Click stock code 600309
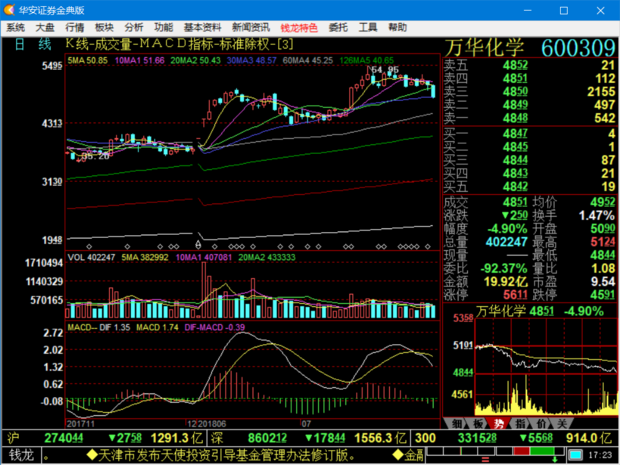The image size is (620, 465). (x=578, y=48)
